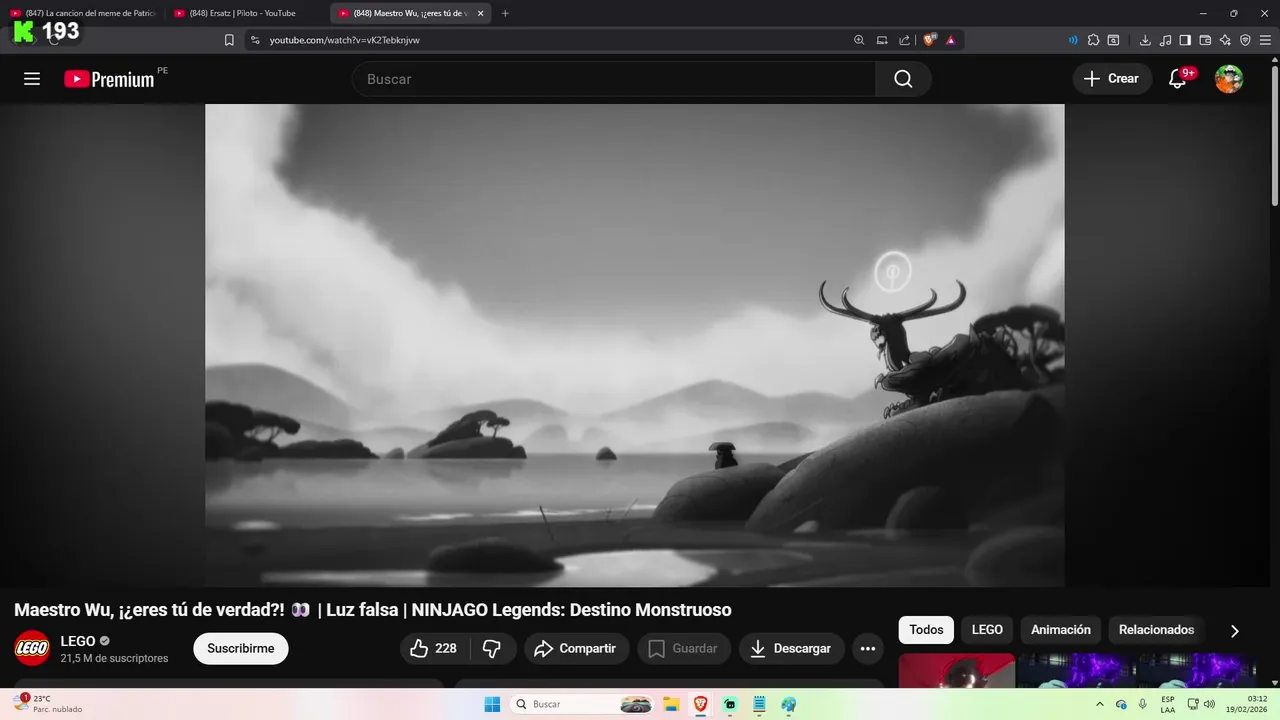Click the search magnifier button
Screen dimensions: 1280x720
click(903, 79)
